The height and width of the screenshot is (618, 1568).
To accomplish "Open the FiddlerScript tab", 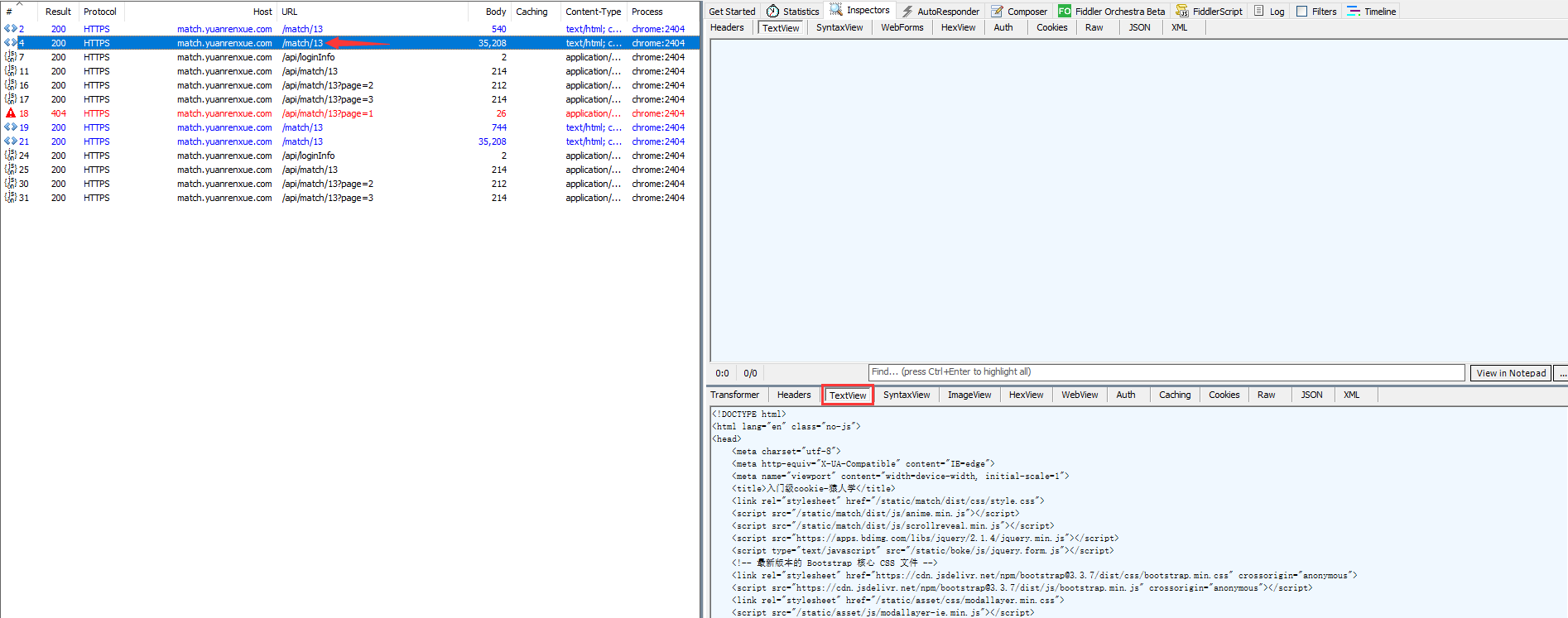I will tap(1210, 12).
